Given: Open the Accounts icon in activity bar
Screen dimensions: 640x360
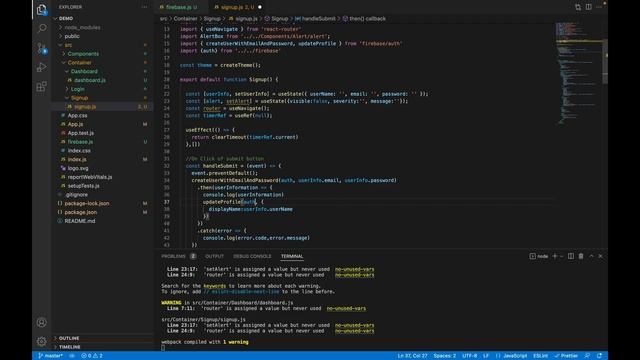Looking at the screenshot, I should pos(42,322).
